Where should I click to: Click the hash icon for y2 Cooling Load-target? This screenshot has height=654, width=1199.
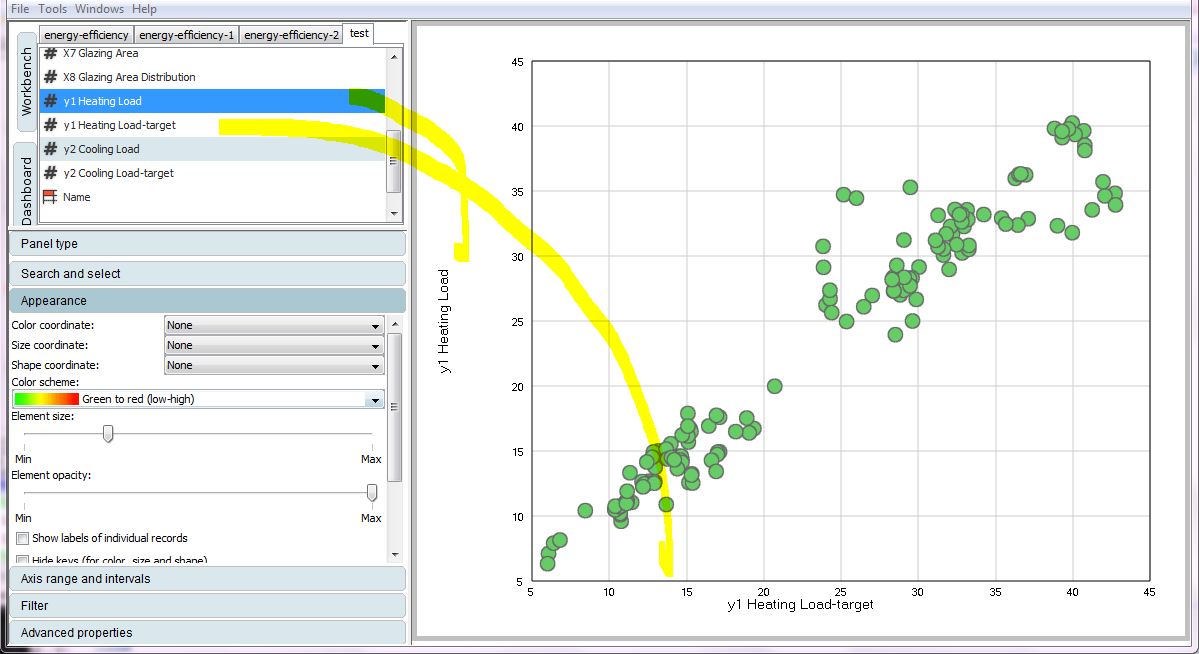pyautogui.click(x=50, y=173)
